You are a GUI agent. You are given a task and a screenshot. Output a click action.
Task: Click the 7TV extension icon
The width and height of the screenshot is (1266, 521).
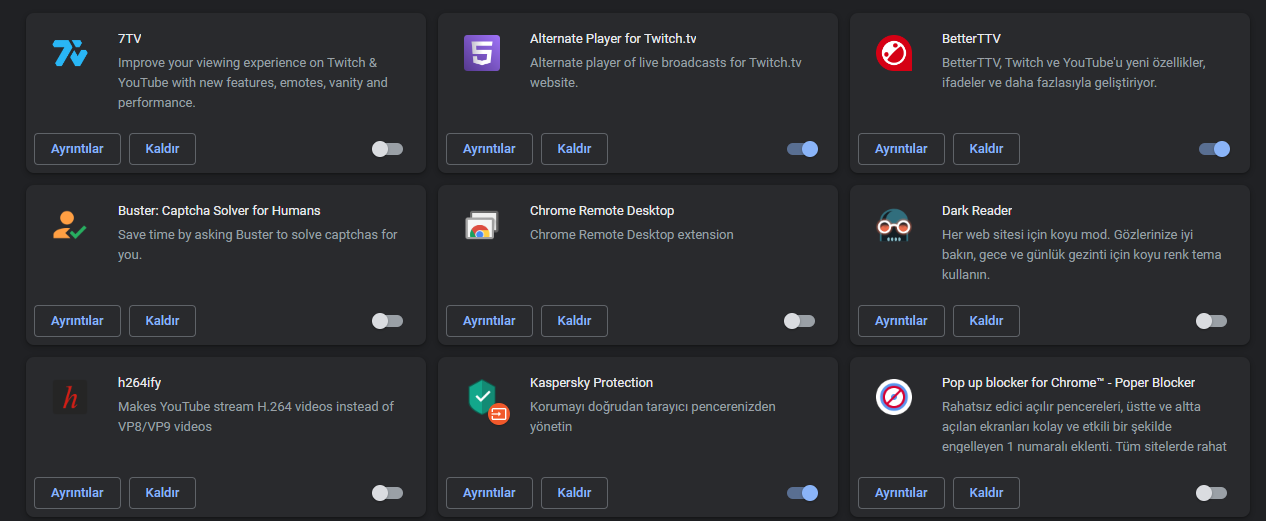[x=70, y=53]
